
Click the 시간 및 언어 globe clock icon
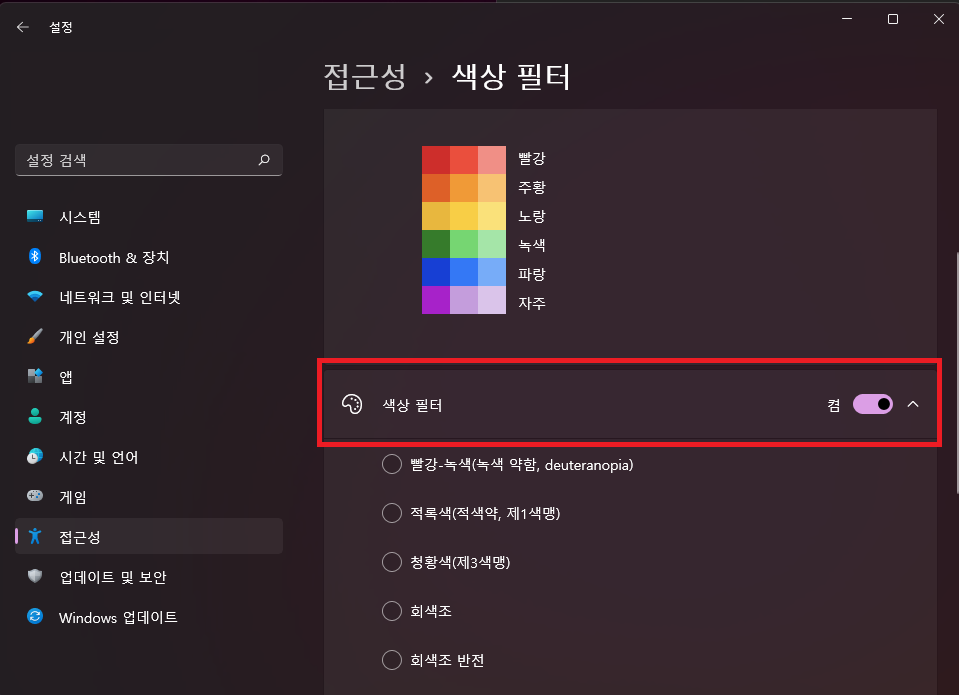(x=35, y=456)
